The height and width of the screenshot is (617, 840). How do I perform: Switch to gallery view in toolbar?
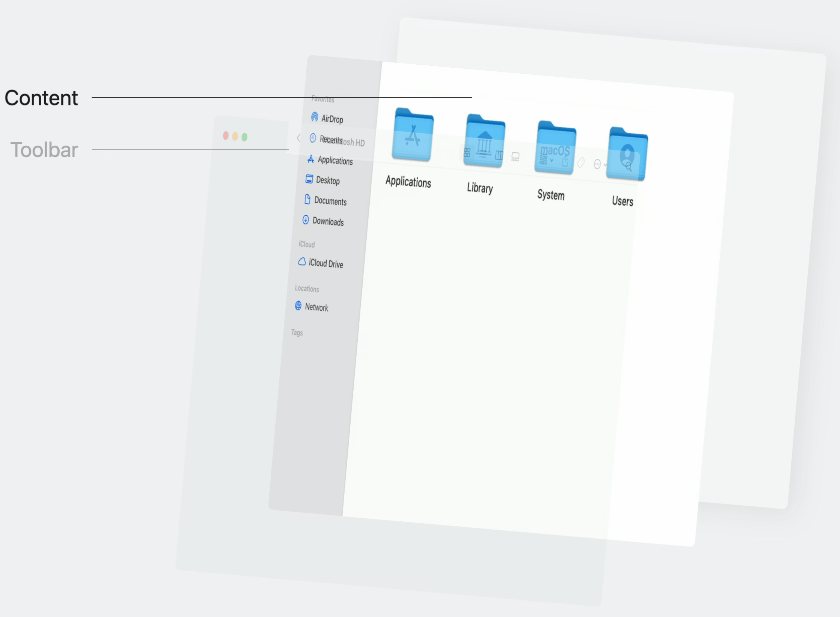pyautogui.click(x=515, y=157)
